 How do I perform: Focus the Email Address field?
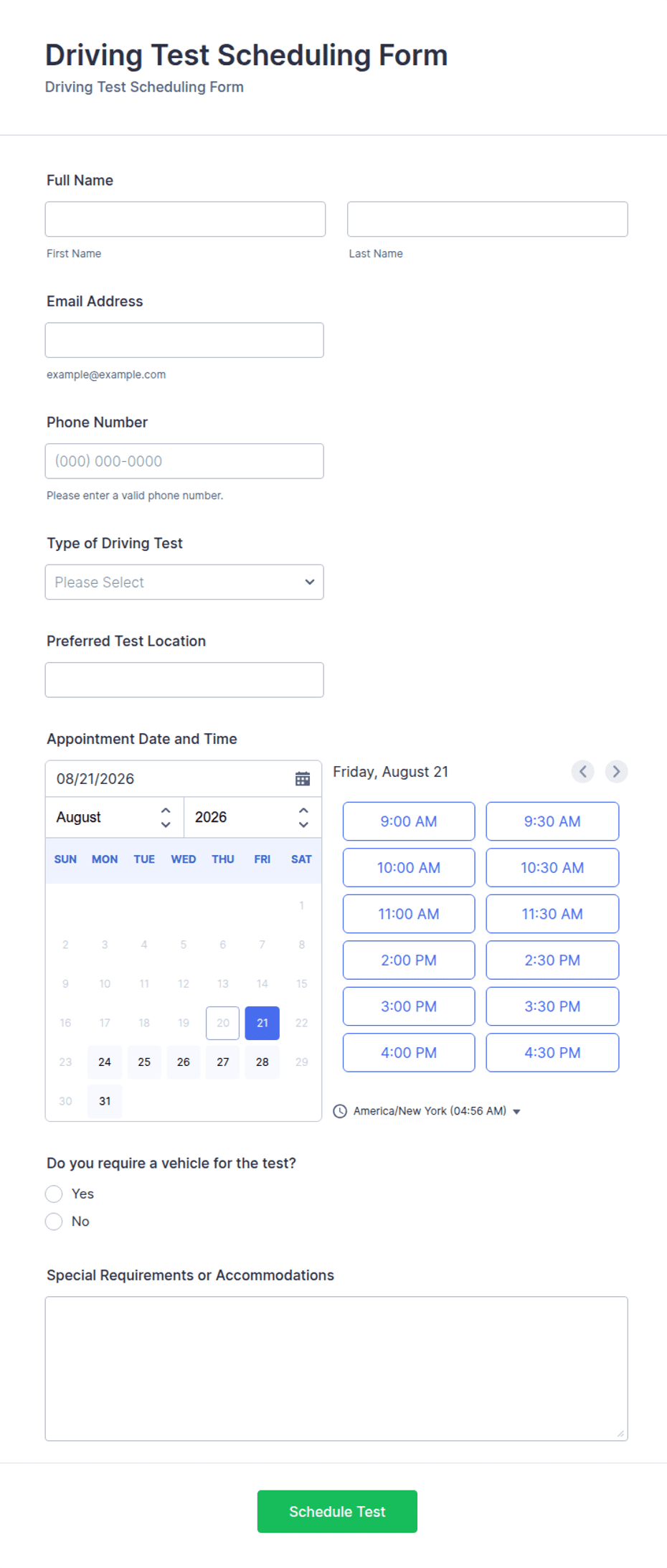click(x=184, y=340)
